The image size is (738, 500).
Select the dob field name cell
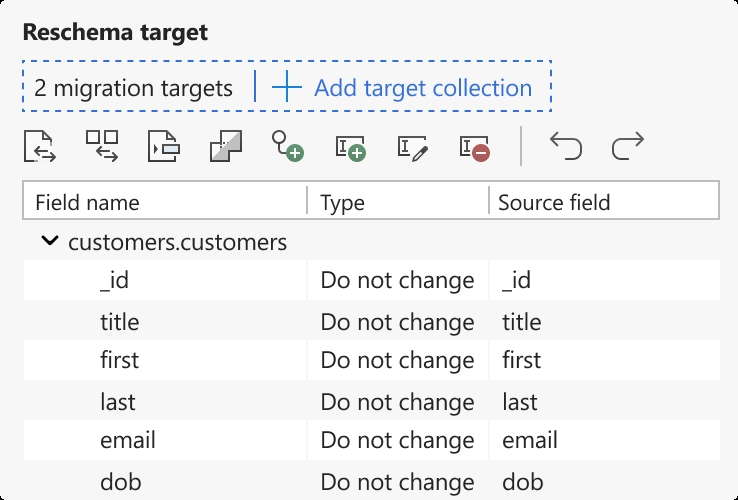pos(165,481)
